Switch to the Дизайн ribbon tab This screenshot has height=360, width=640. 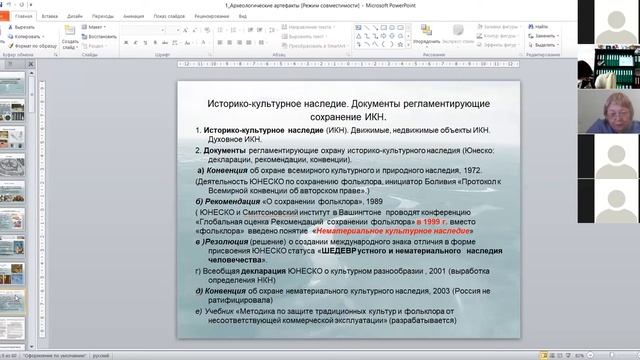pos(75,16)
